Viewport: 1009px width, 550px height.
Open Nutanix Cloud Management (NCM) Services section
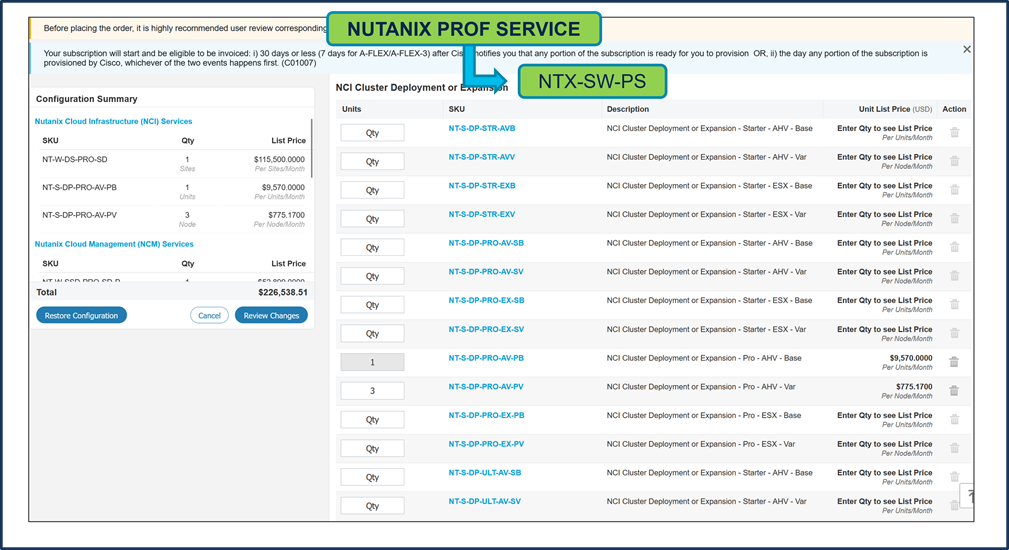[x=114, y=244]
